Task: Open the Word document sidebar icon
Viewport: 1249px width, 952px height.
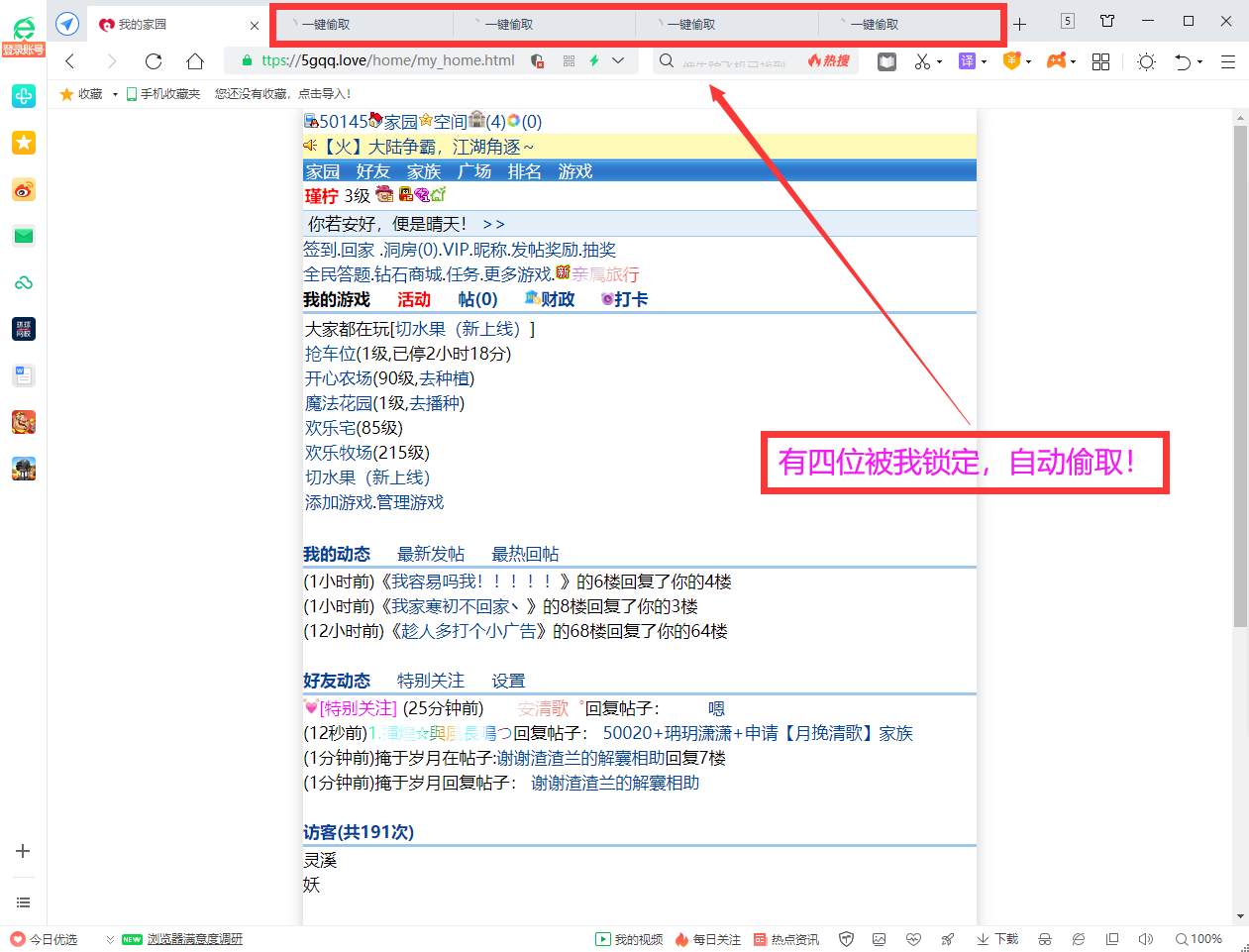Action: tap(24, 375)
